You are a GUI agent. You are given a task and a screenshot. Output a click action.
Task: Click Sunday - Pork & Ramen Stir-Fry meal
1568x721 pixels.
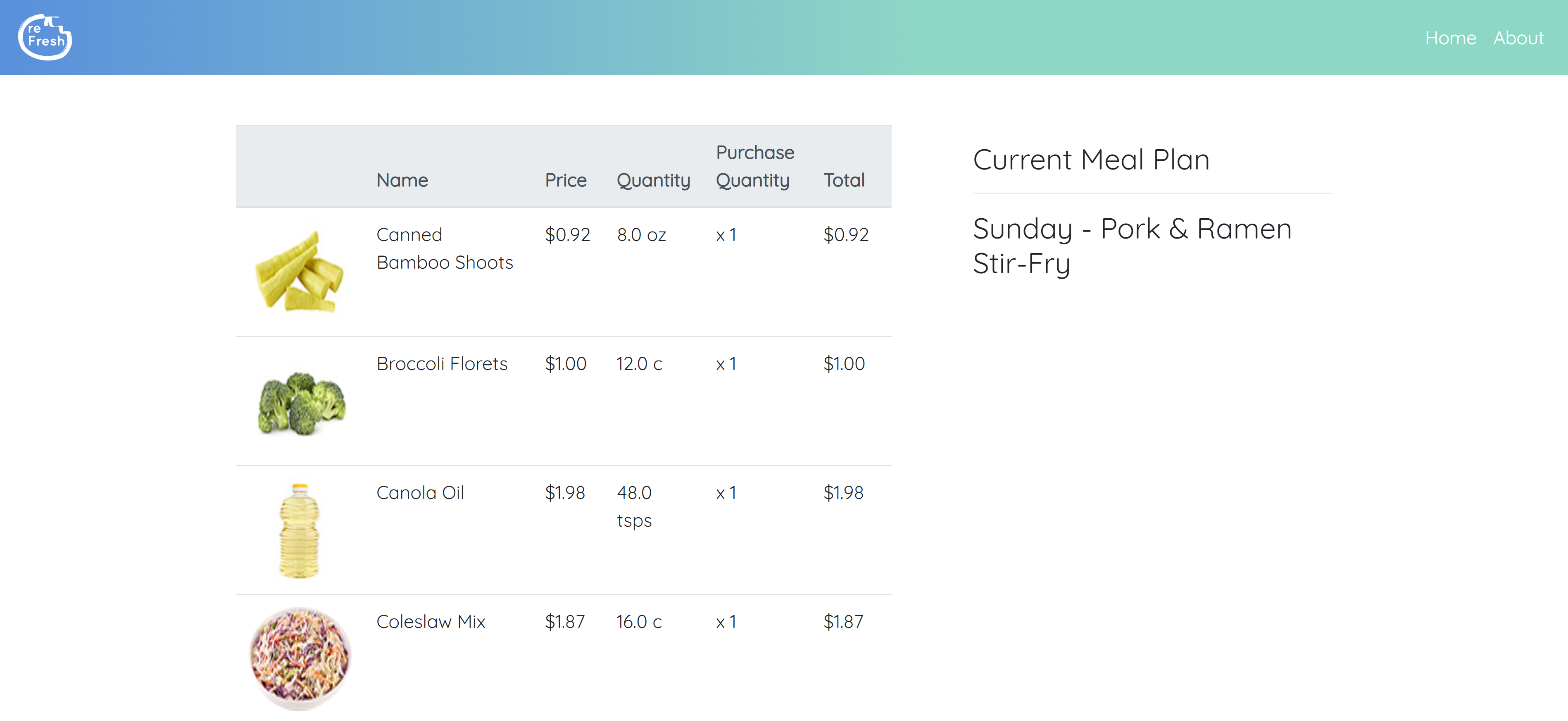1132,246
